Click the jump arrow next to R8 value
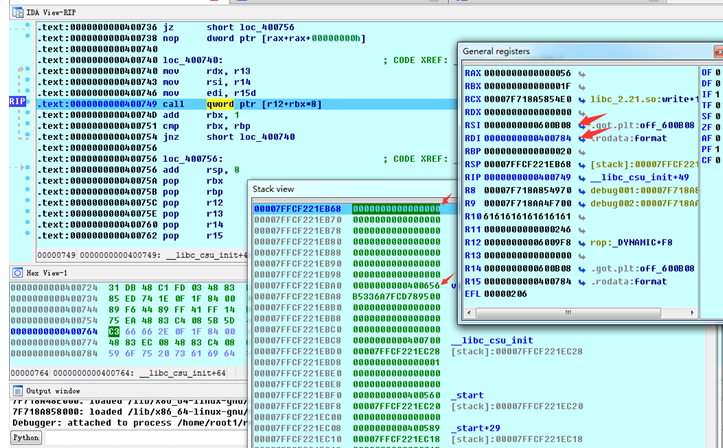 [582, 190]
